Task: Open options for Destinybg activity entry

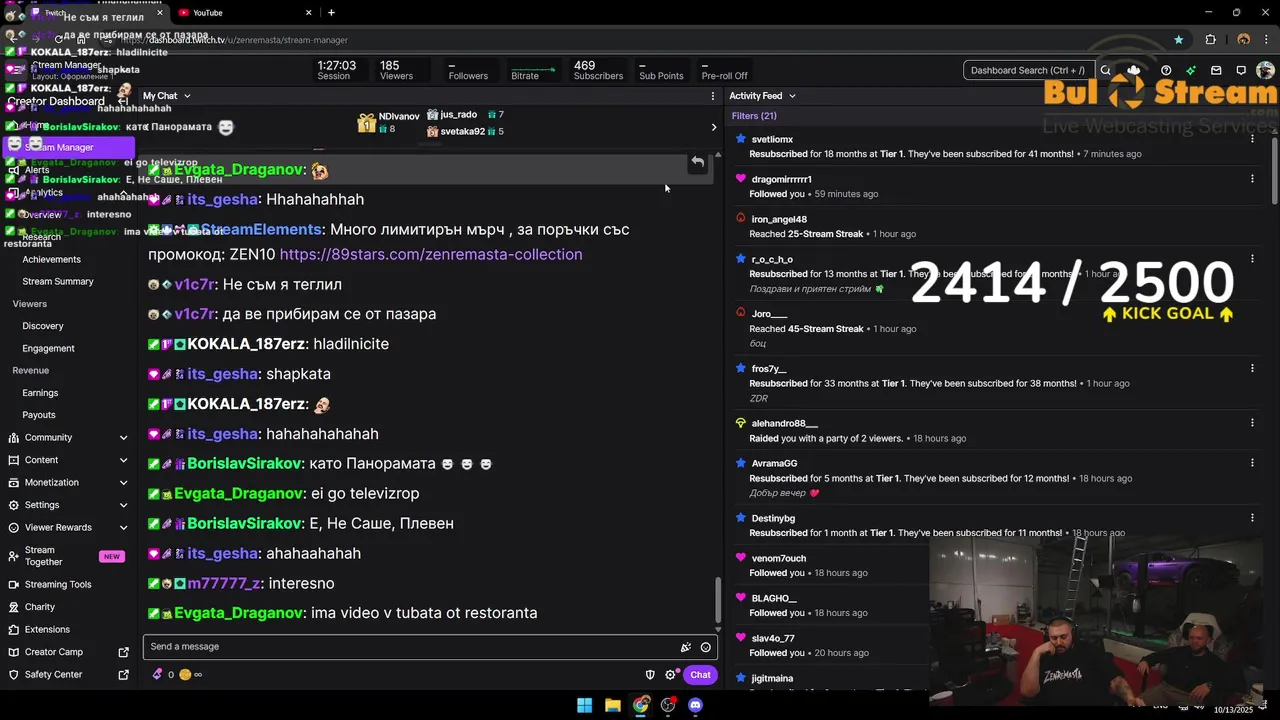Action: click(x=1252, y=518)
